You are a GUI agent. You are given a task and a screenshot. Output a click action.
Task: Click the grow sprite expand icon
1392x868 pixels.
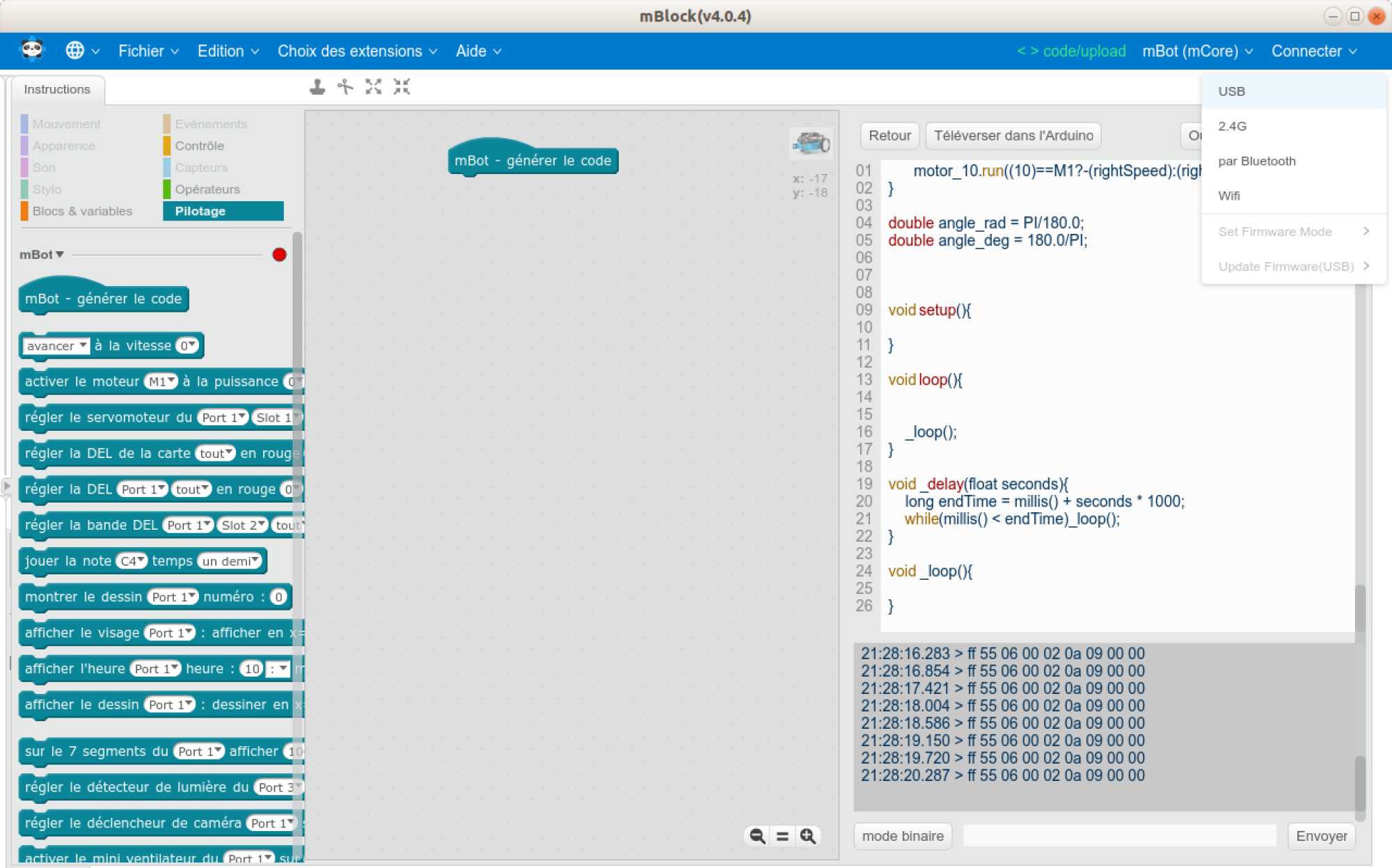click(374, 87)
